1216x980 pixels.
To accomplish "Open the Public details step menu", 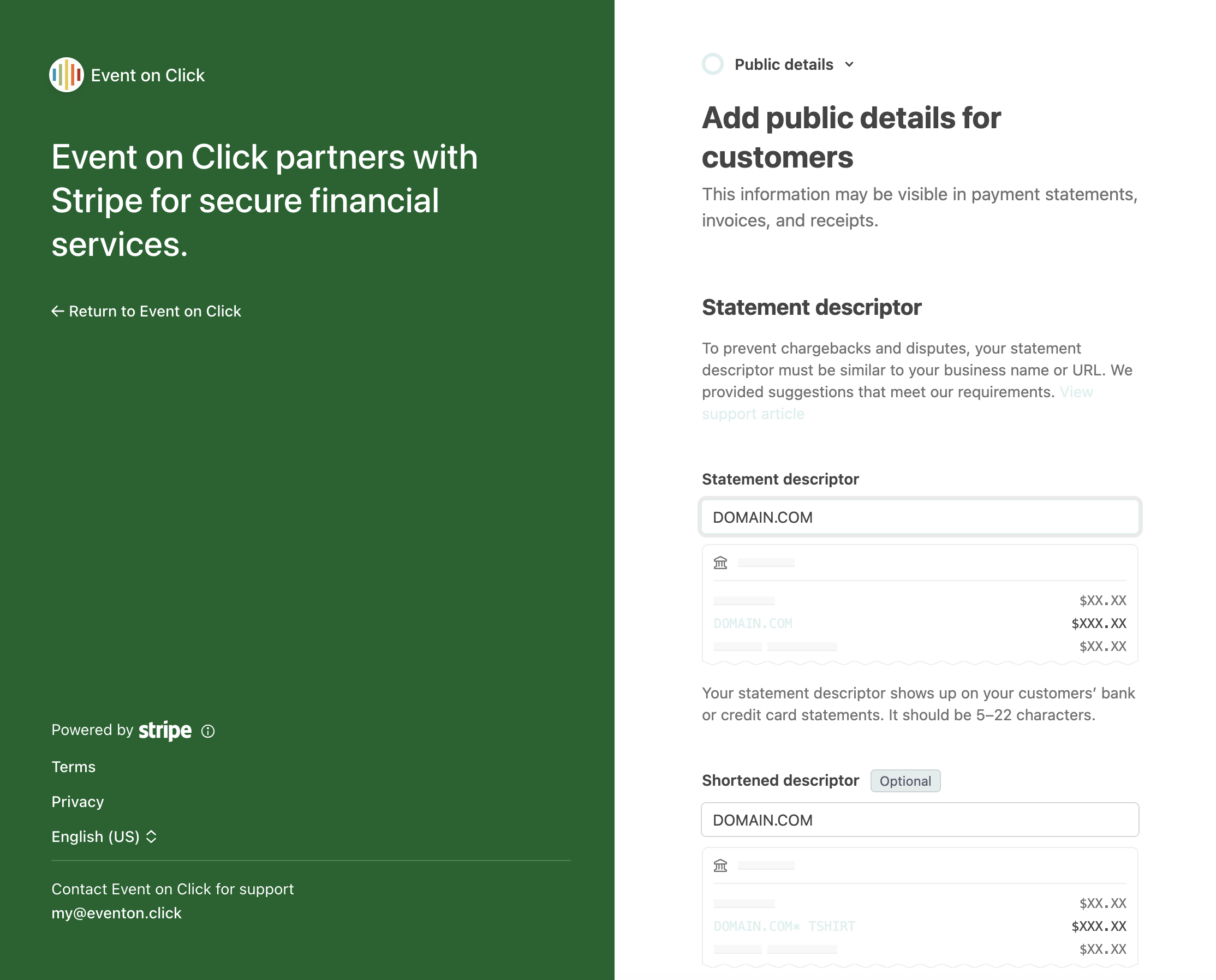I will [784, 65].
